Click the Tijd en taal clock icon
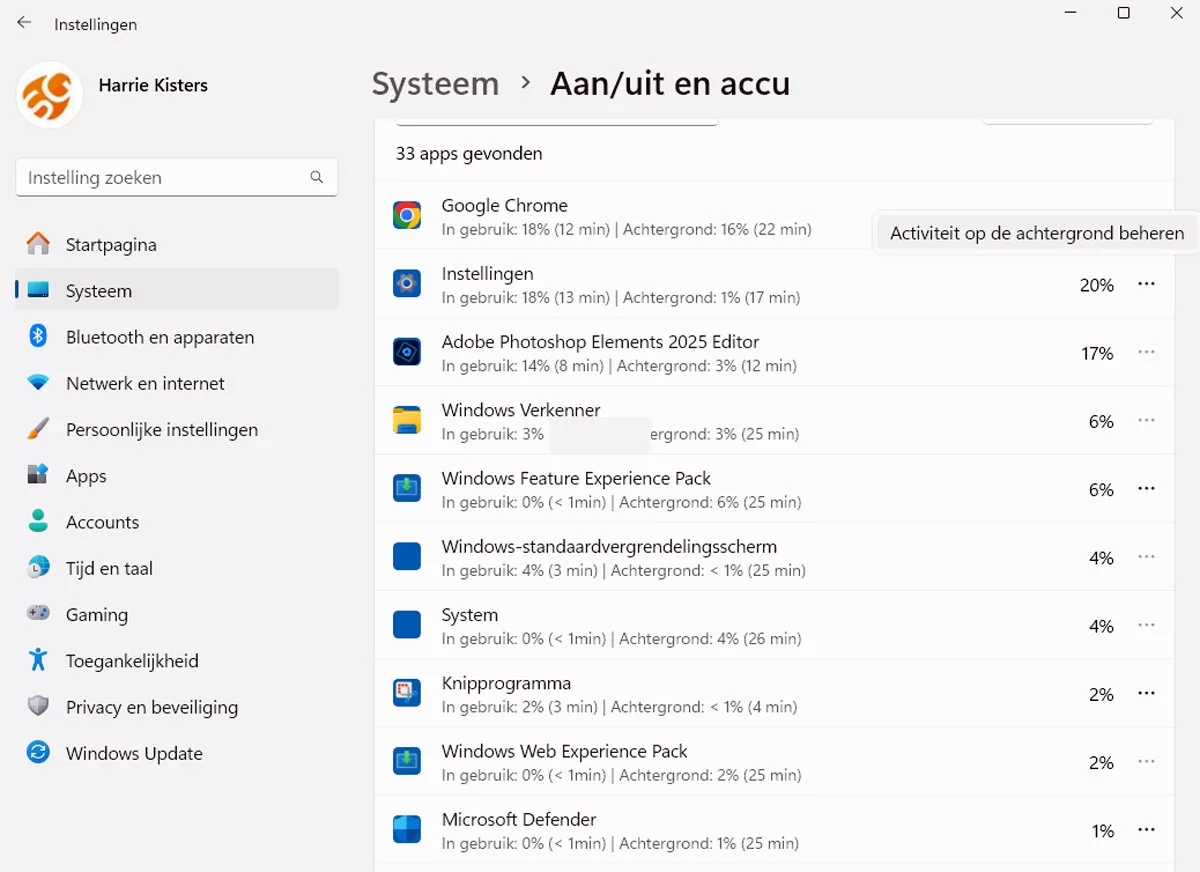Image resolution: width=1200 pixels, height=872 pixels. pyautogui.click(x=38, y=568)
